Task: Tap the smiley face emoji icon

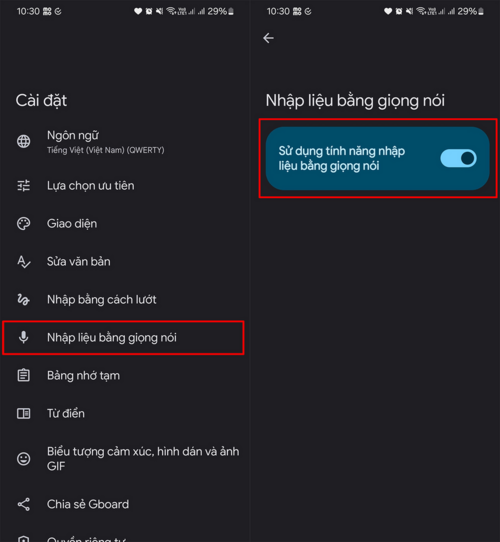Action: (24, 459)
